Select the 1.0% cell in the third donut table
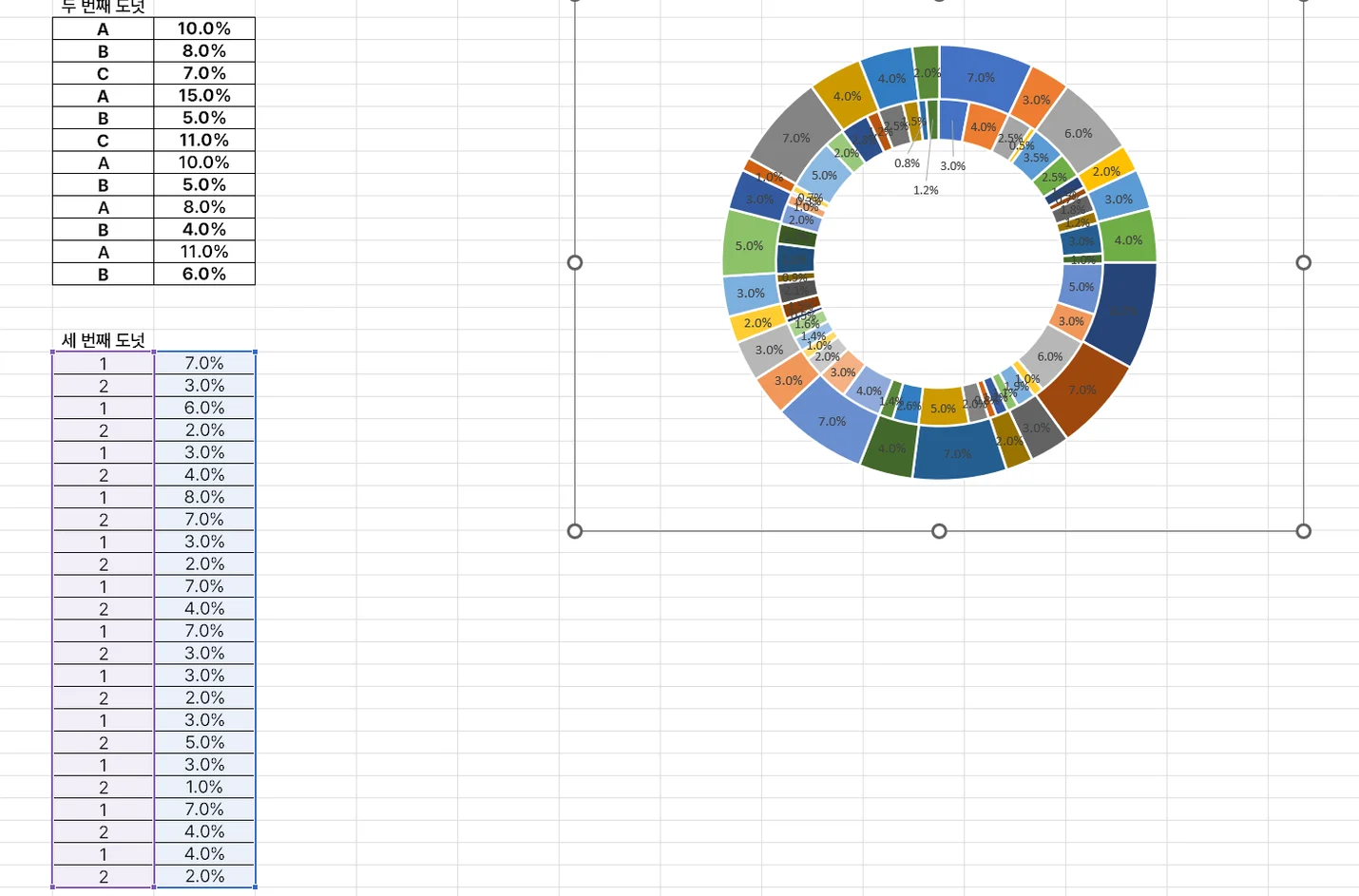Screen dimensions: 1359x896 pos(204,787)
